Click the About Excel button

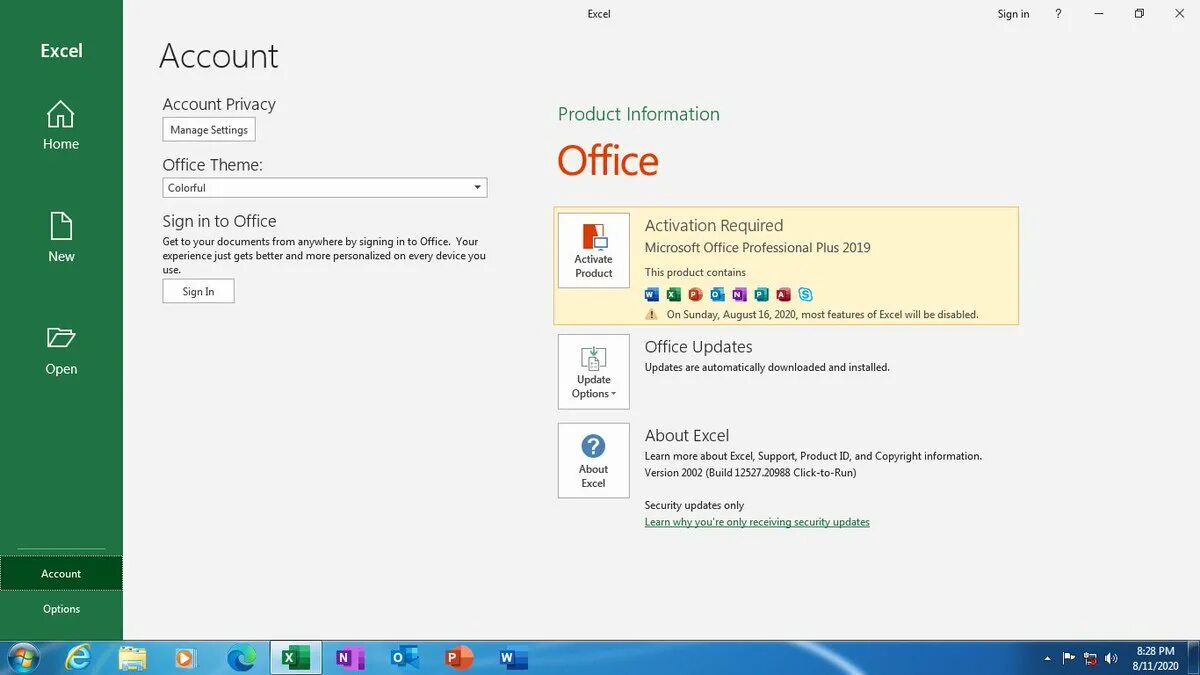594,460
